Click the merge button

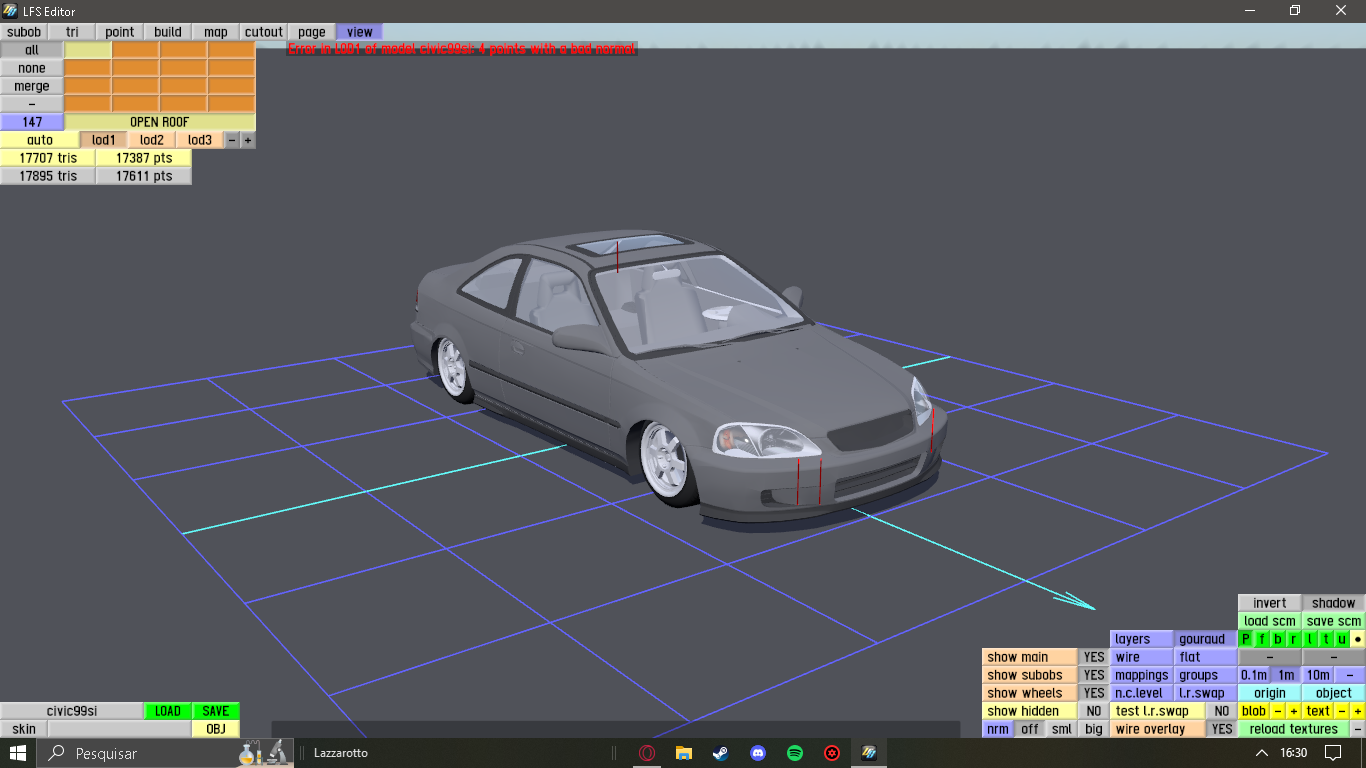[x=32, y=86]
